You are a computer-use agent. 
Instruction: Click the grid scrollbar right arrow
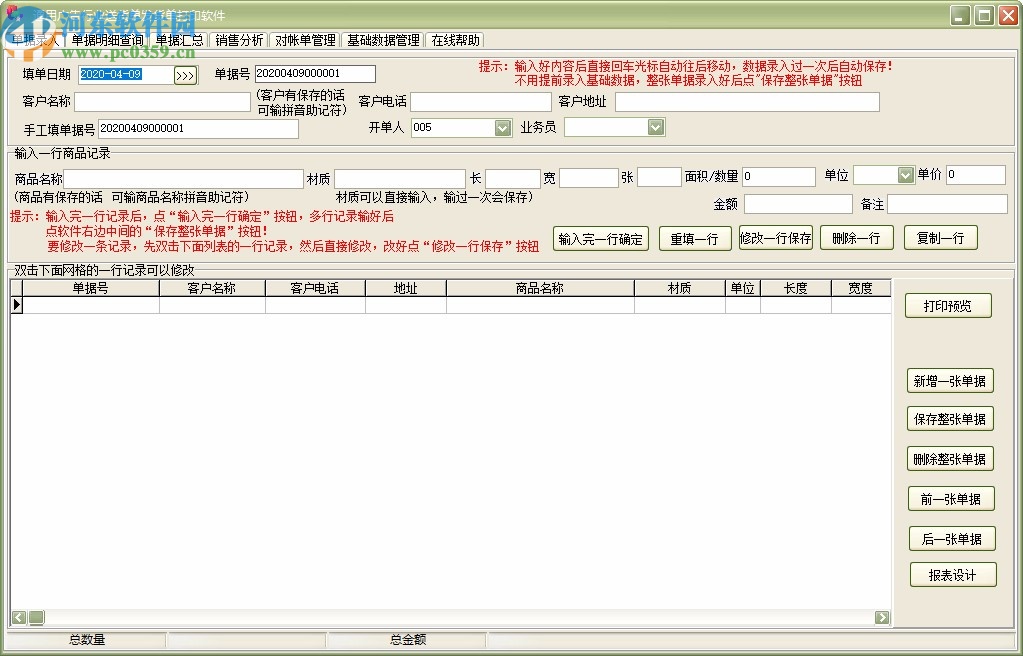coord(882,617)
